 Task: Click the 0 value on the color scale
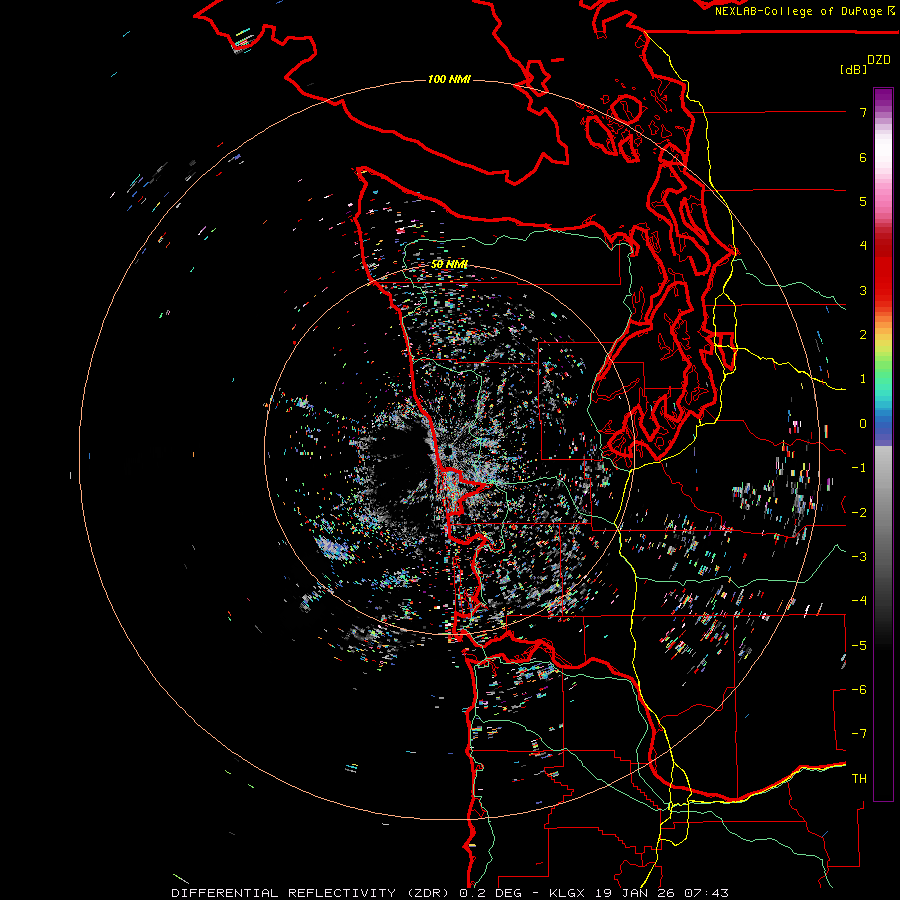tap(863, 424)
